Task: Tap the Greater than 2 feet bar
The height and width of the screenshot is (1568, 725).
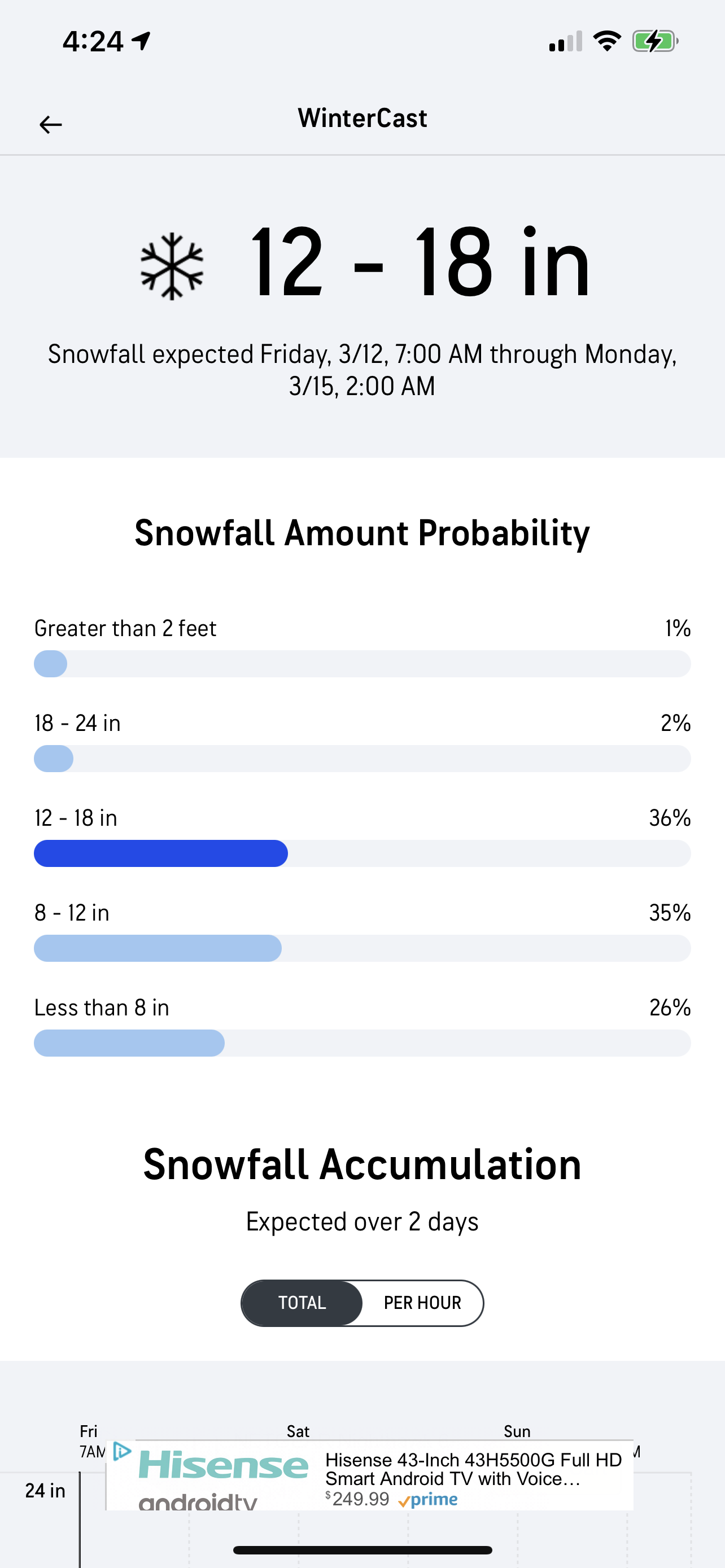Action: click(x=361, y=663)
